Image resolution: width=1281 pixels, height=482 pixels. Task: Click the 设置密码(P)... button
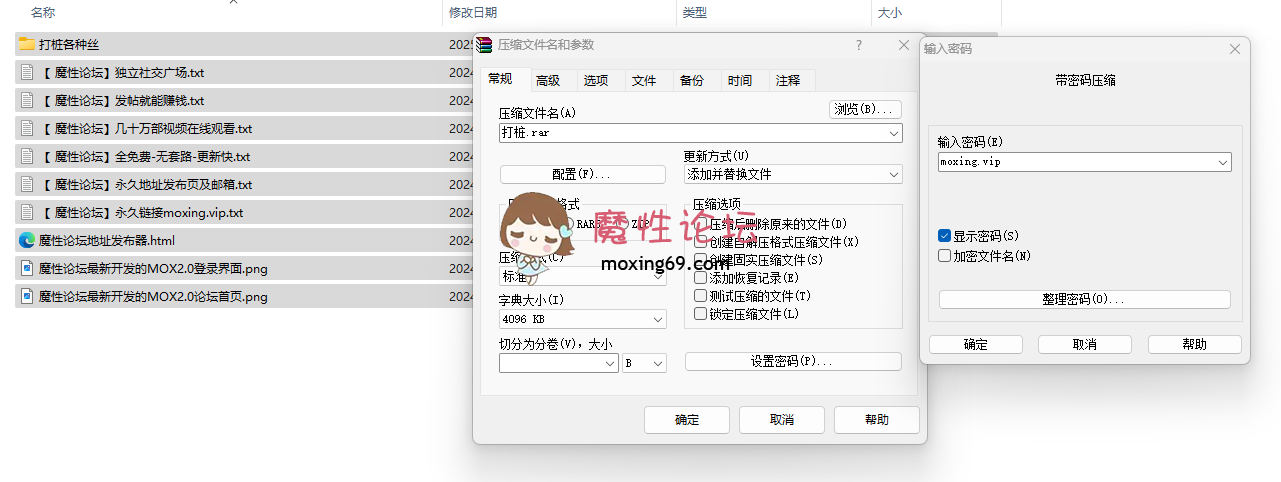click(x=793, y=361)
